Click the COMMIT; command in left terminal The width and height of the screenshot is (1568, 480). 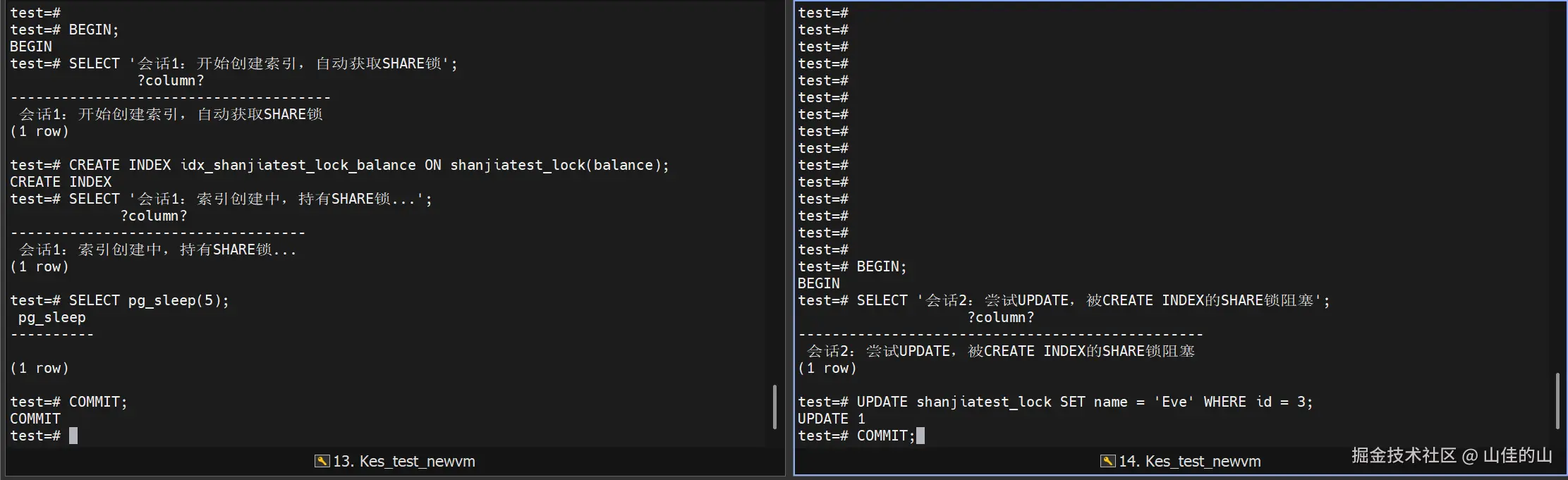(97, 402)
